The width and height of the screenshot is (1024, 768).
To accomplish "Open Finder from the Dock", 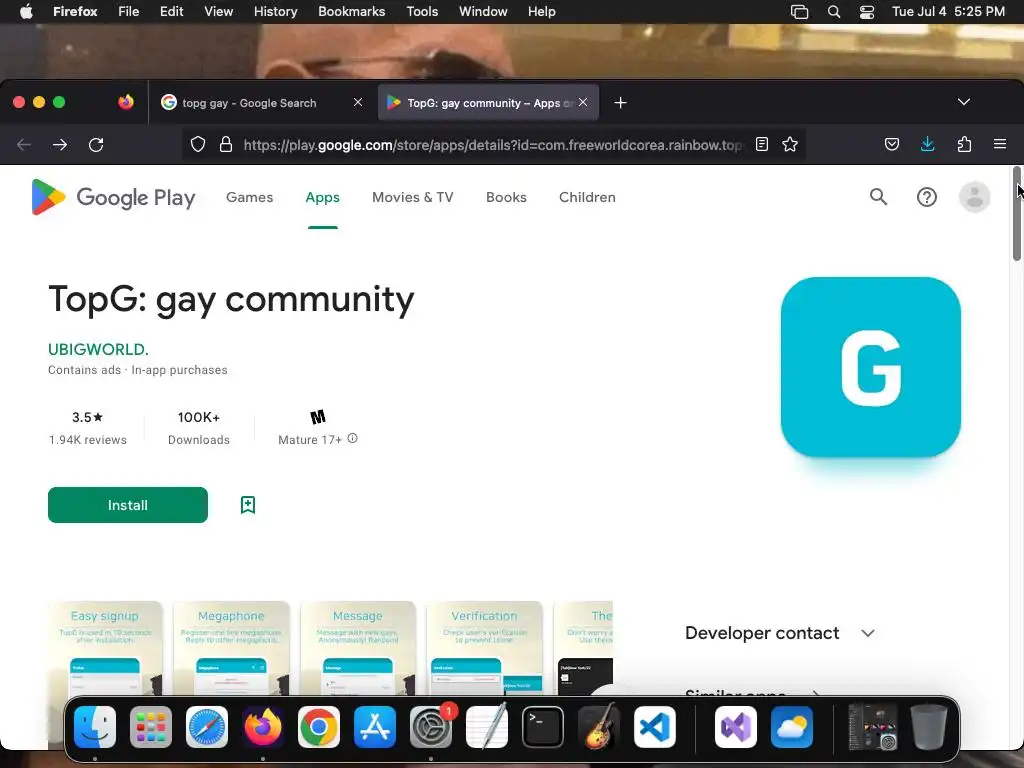I will [x=95, y=727].
